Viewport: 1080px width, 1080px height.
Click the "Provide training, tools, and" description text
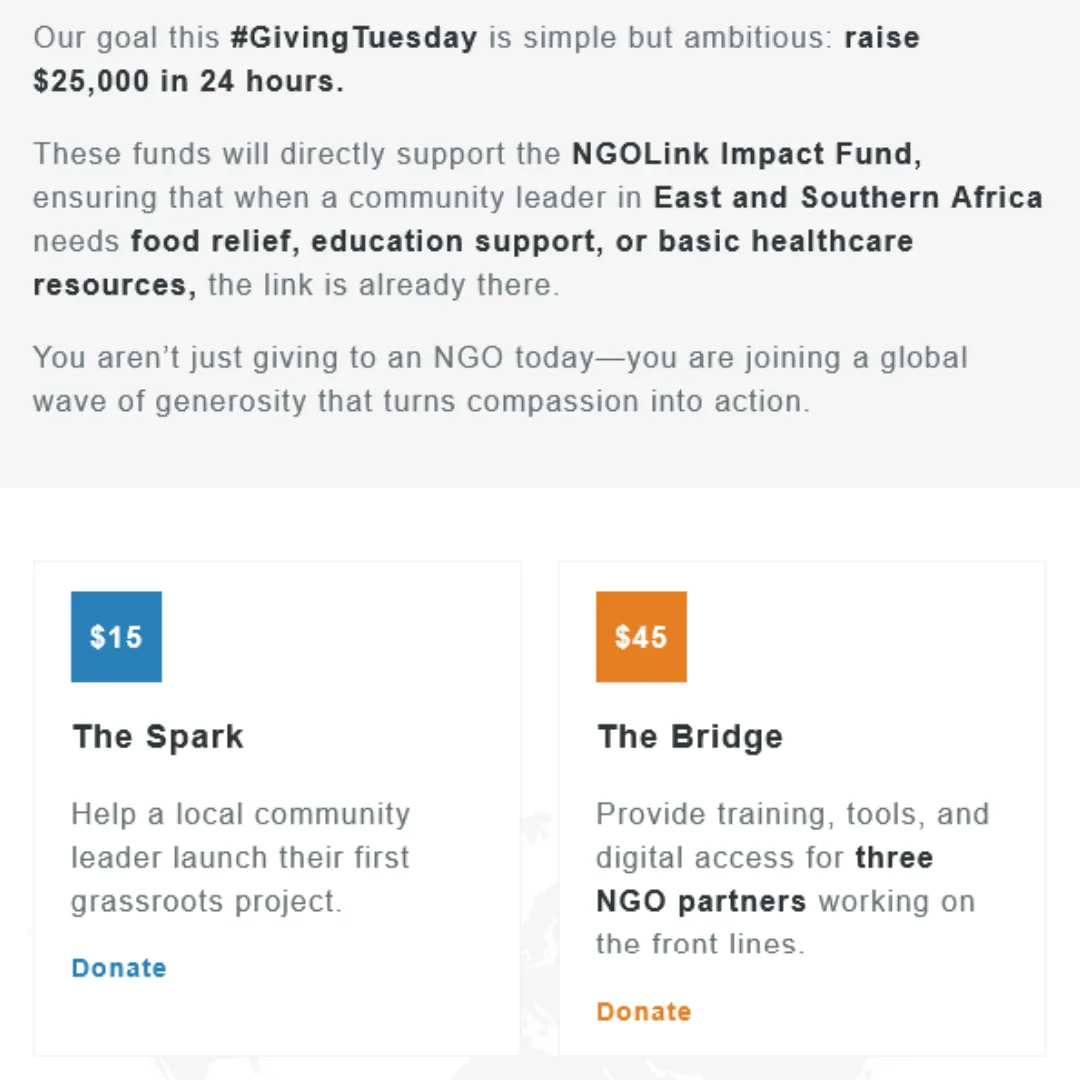[x=792, y=814]
